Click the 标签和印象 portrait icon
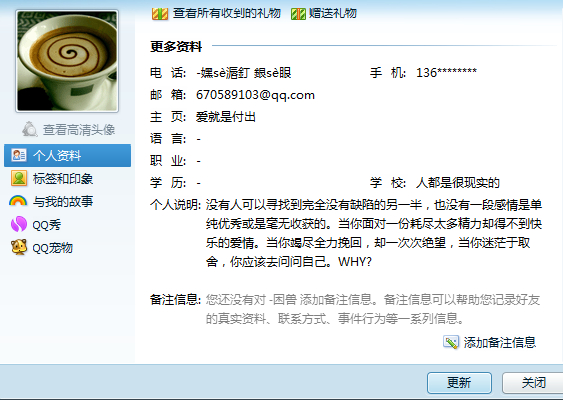 point(19,178)
